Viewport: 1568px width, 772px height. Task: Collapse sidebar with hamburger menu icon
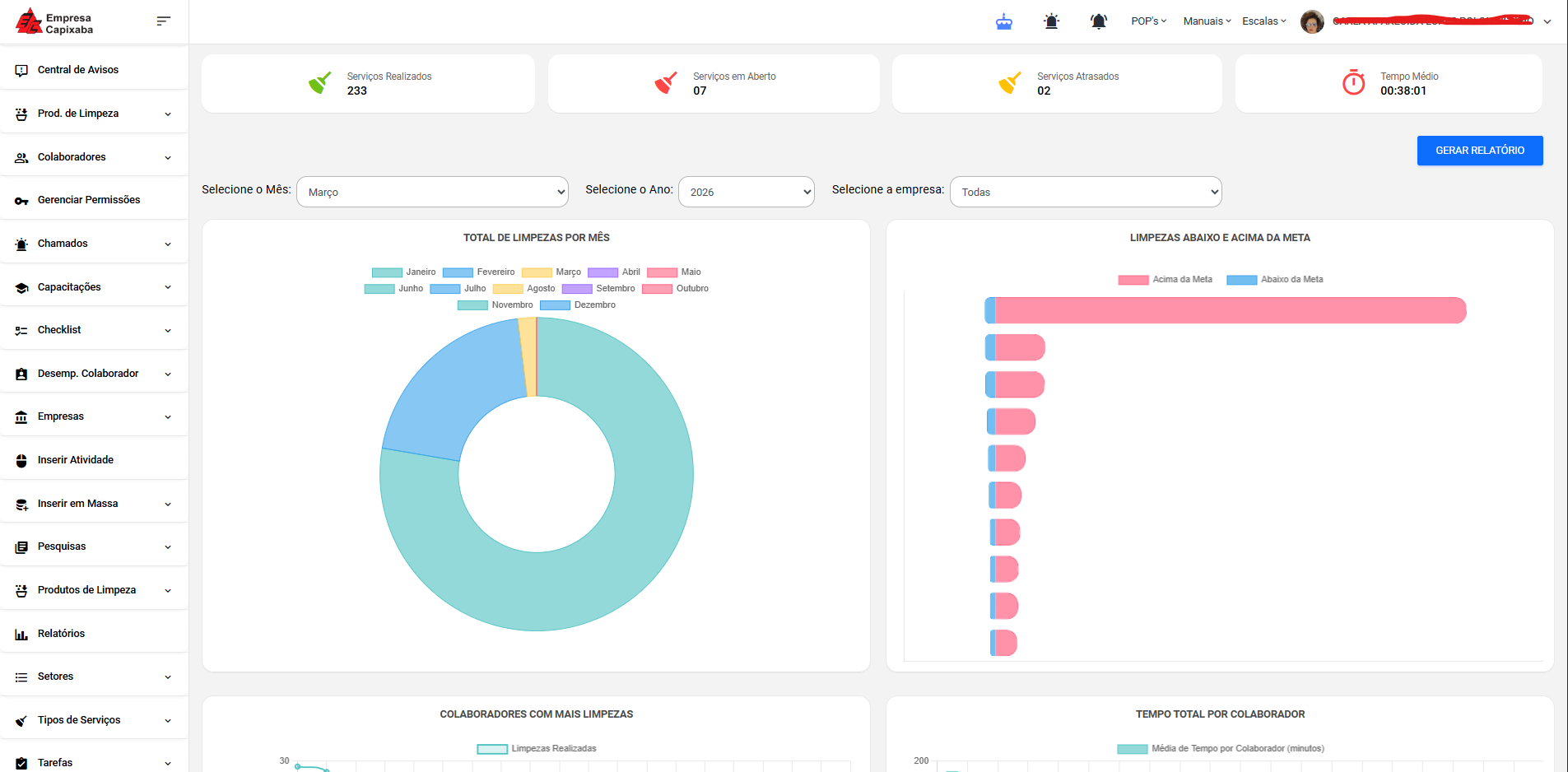(x=163, y=21)
